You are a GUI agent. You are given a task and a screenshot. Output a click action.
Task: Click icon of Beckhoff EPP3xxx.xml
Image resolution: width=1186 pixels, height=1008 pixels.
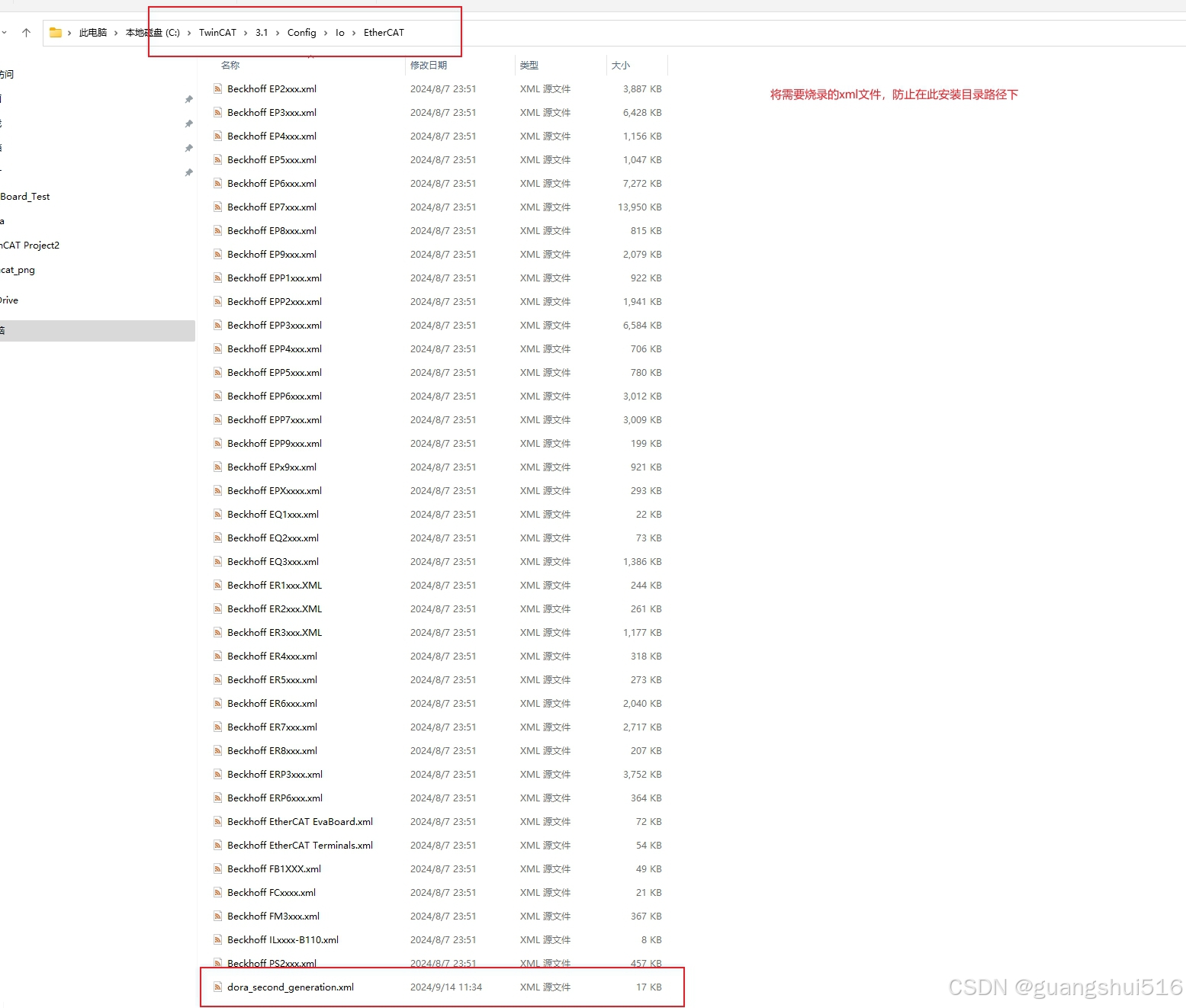pyautogui.click(x=218, y=326)
